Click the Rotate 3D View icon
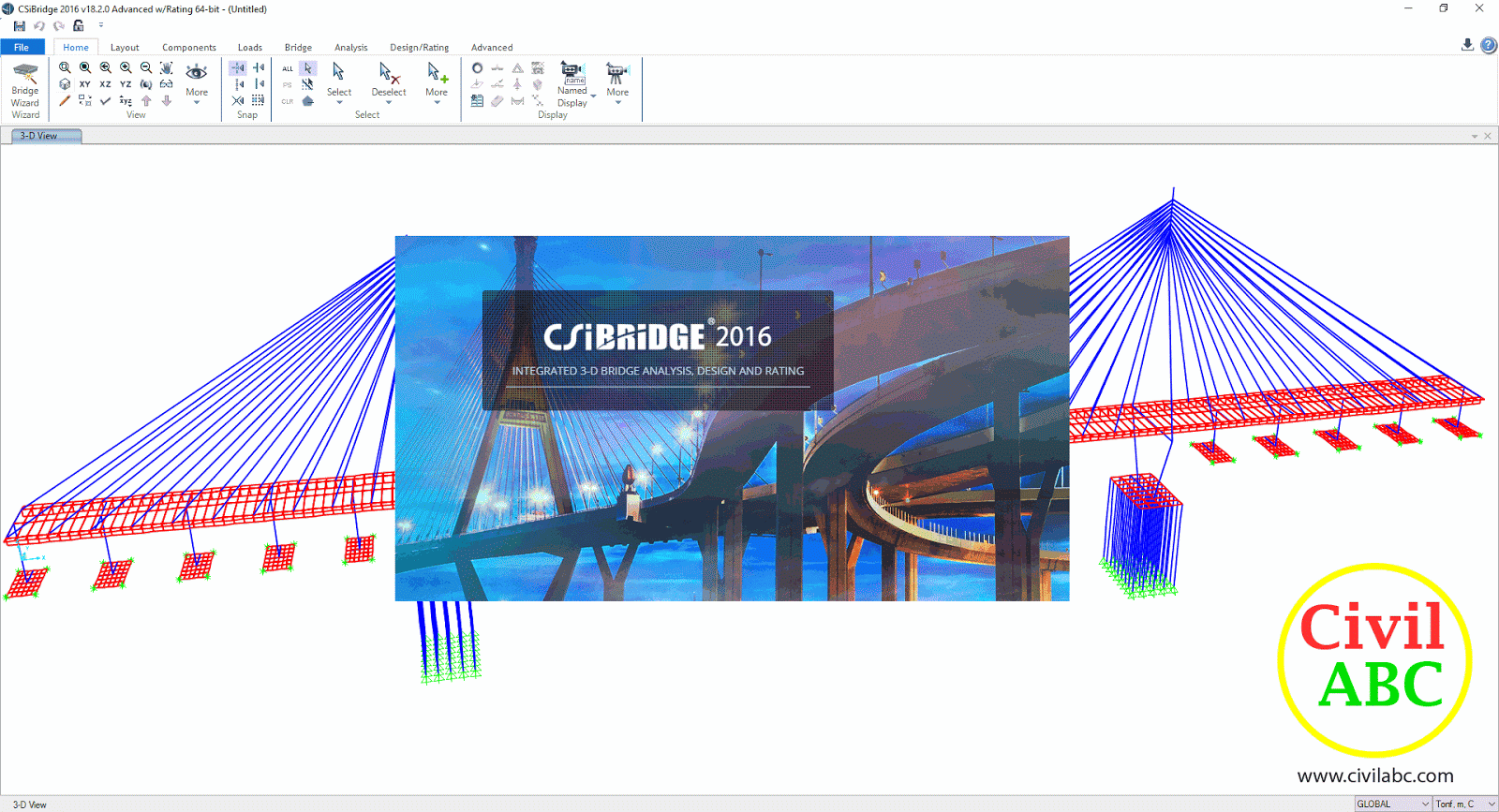 146,84
